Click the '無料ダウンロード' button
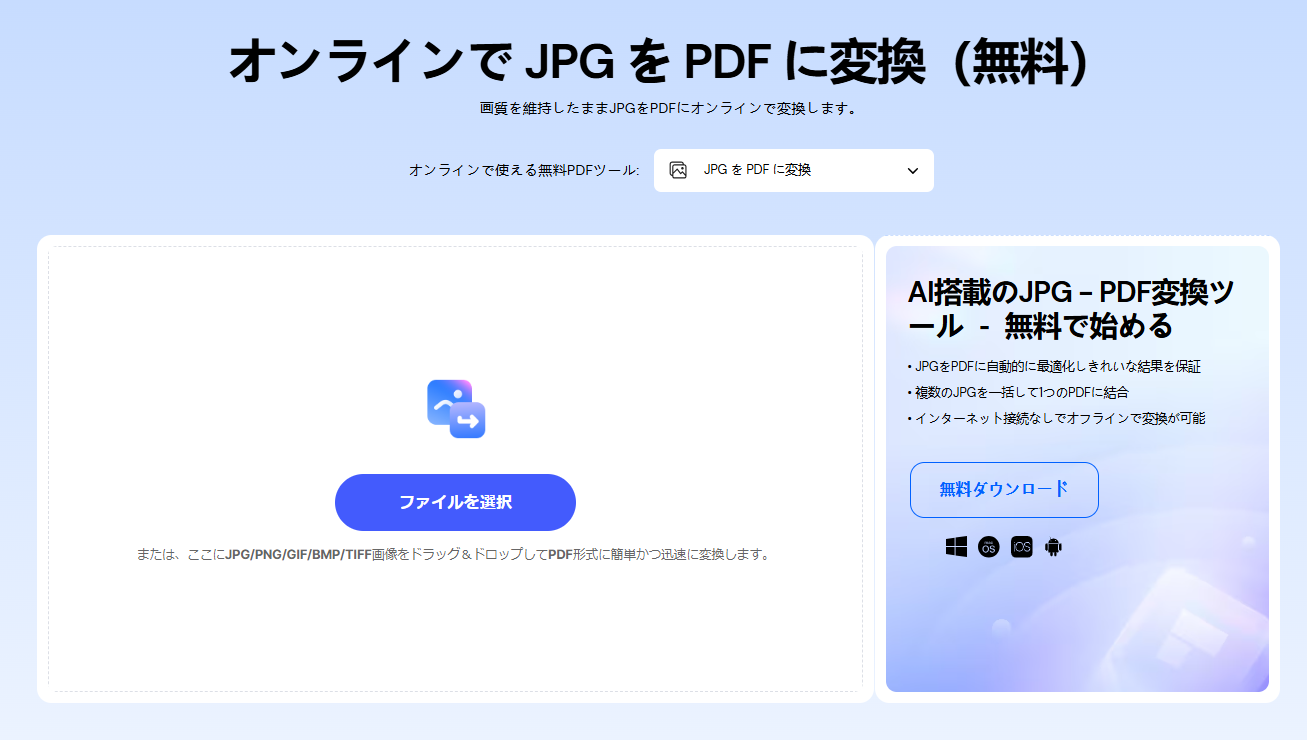Screen dimensions: 1307x740 [x=1004, y=490]
